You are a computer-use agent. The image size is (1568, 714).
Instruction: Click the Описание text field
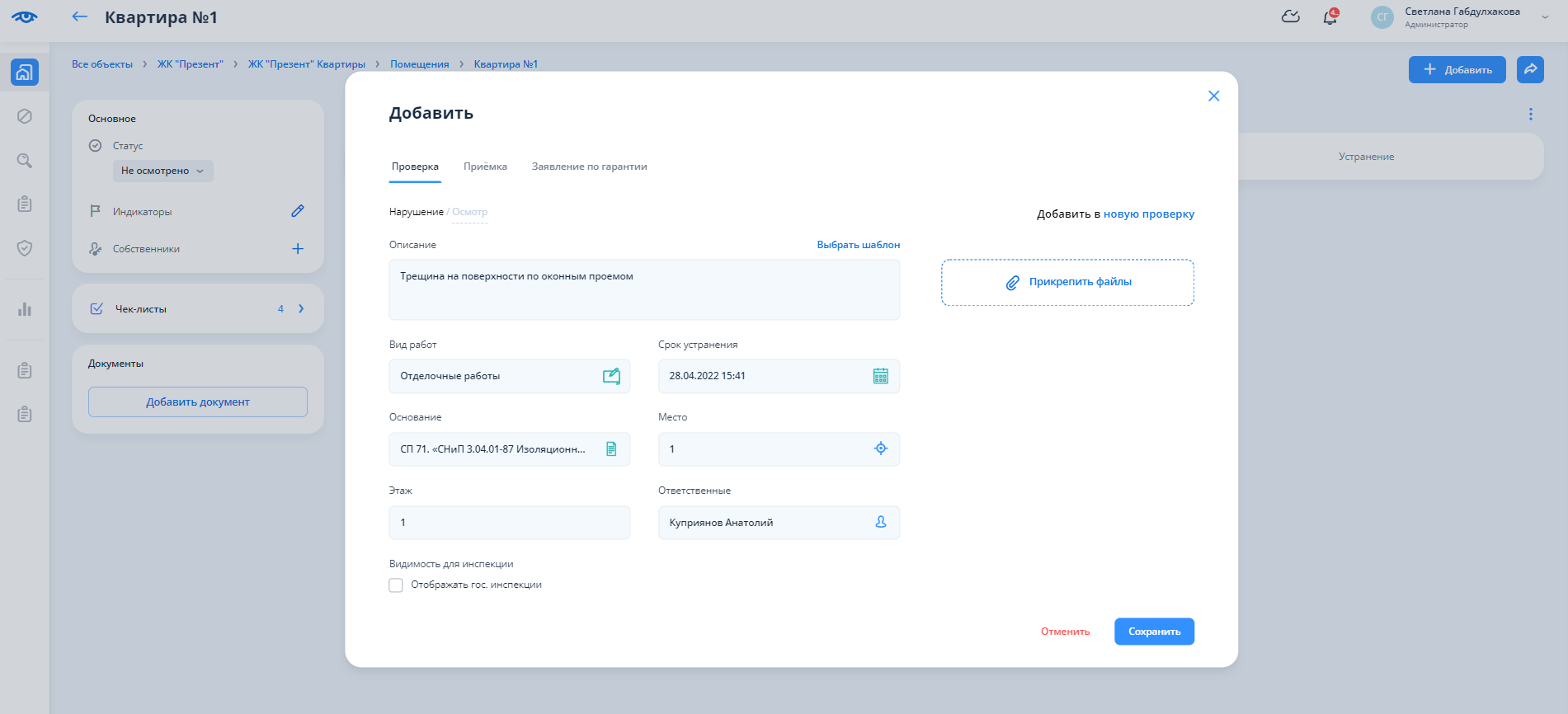point(643,290)
